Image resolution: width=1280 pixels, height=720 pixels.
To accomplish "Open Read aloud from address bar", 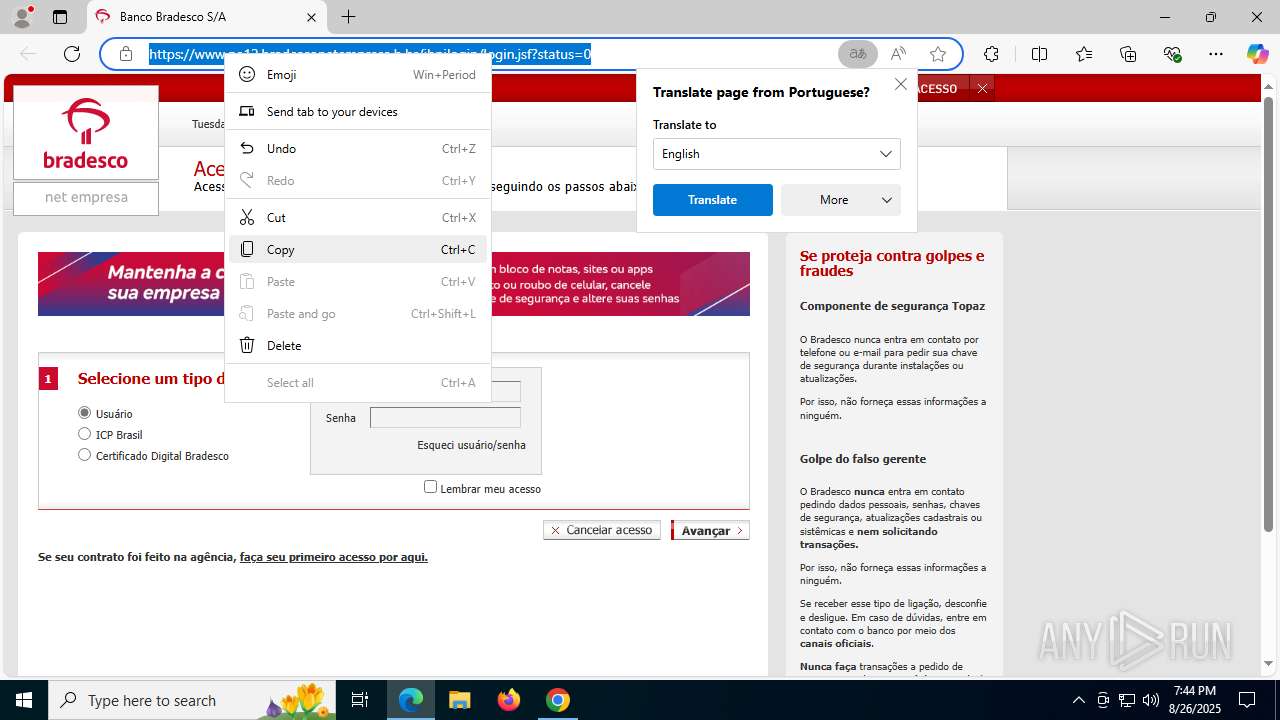I will [898, 54].
